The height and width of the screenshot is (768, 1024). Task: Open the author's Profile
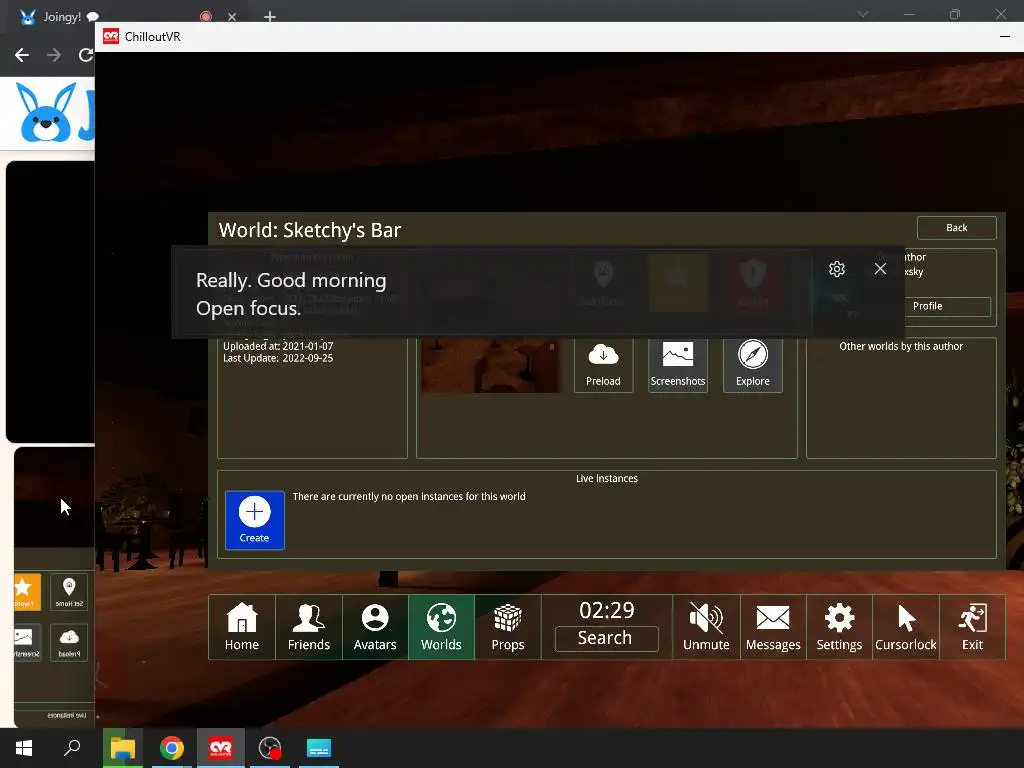click(927, 306)
